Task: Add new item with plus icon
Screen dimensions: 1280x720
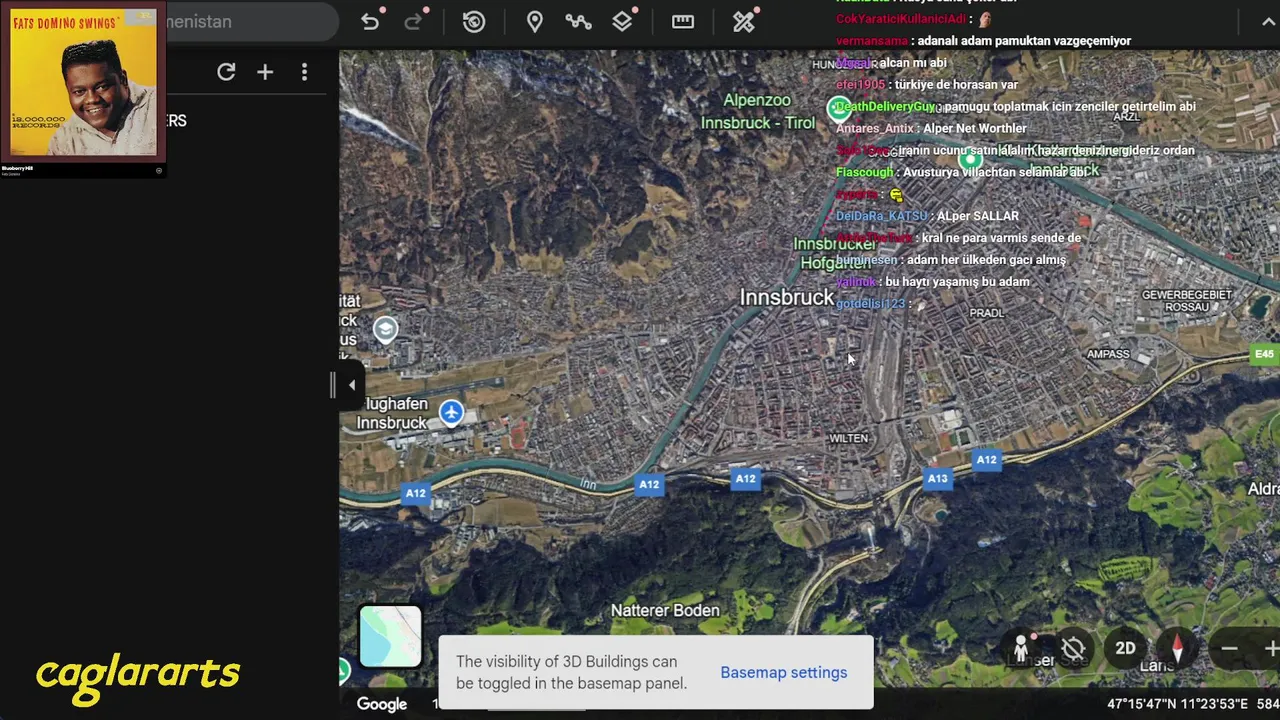Action: click(265, 72)
